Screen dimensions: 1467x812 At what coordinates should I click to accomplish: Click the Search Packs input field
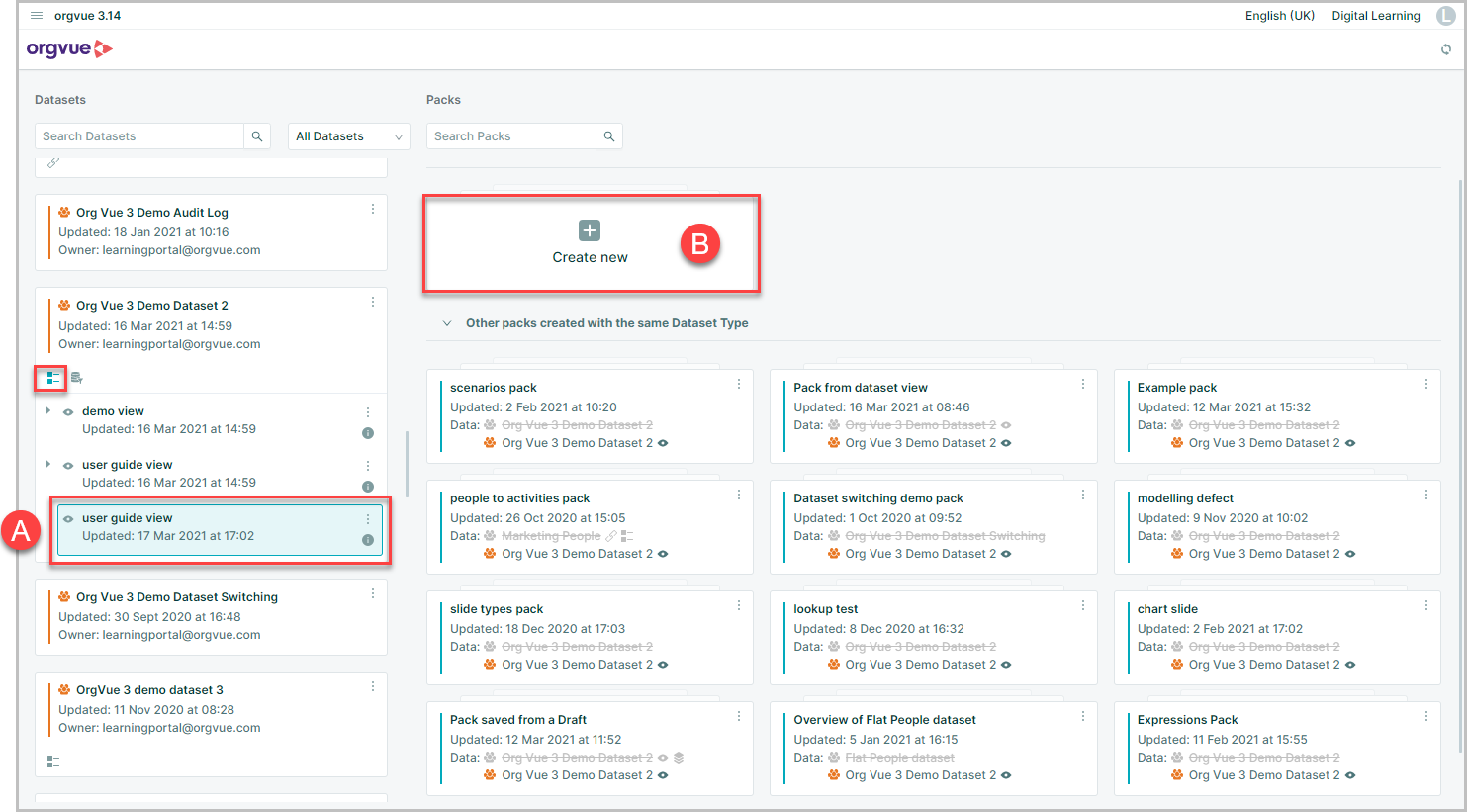click(x=511, y=136)
